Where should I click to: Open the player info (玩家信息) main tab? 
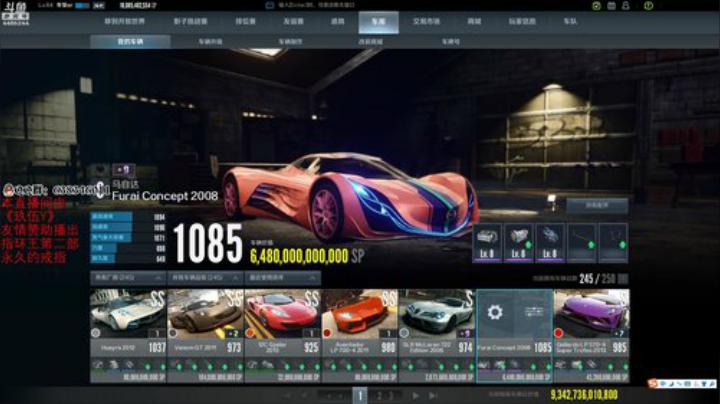[x=522, y=22]
